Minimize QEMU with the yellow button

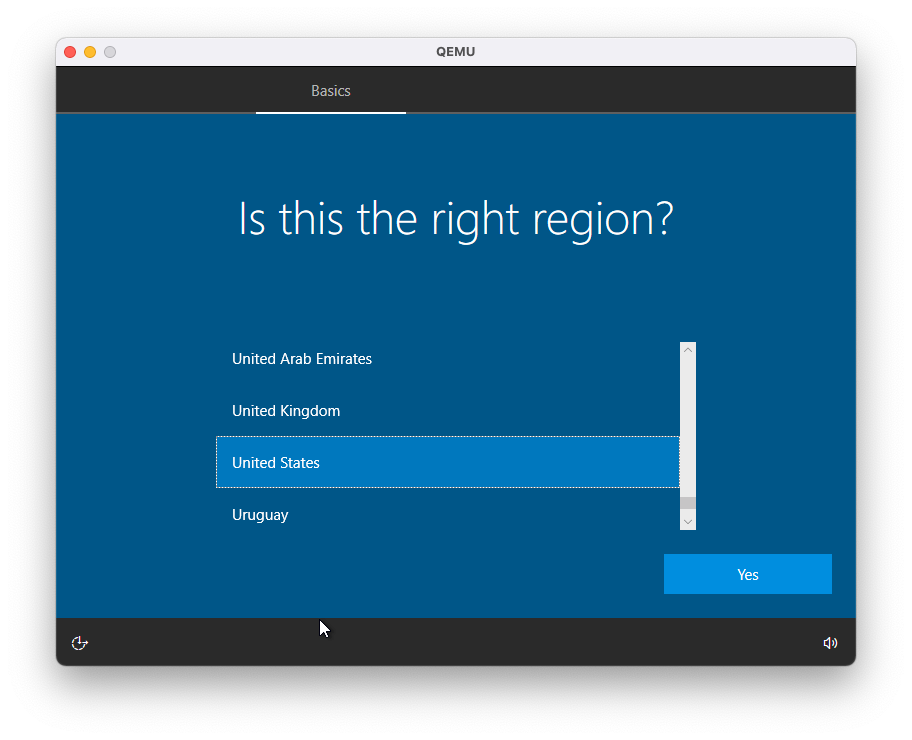point(90,52)
